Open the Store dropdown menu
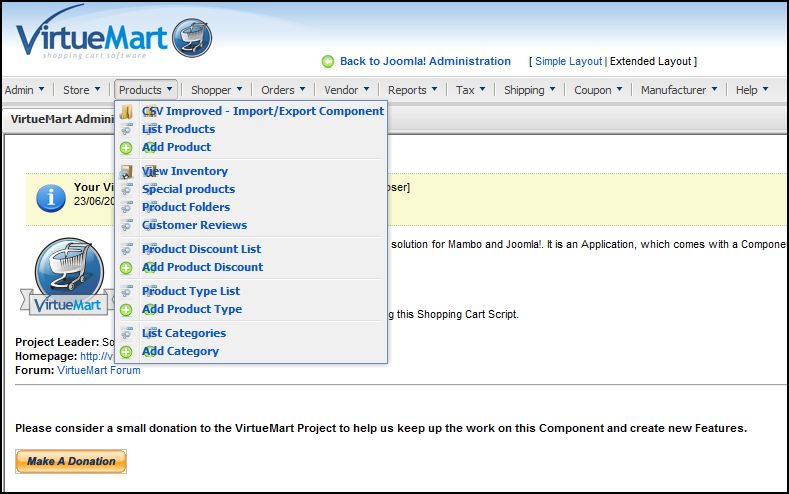Screen dimensions: 789x494 82,90
